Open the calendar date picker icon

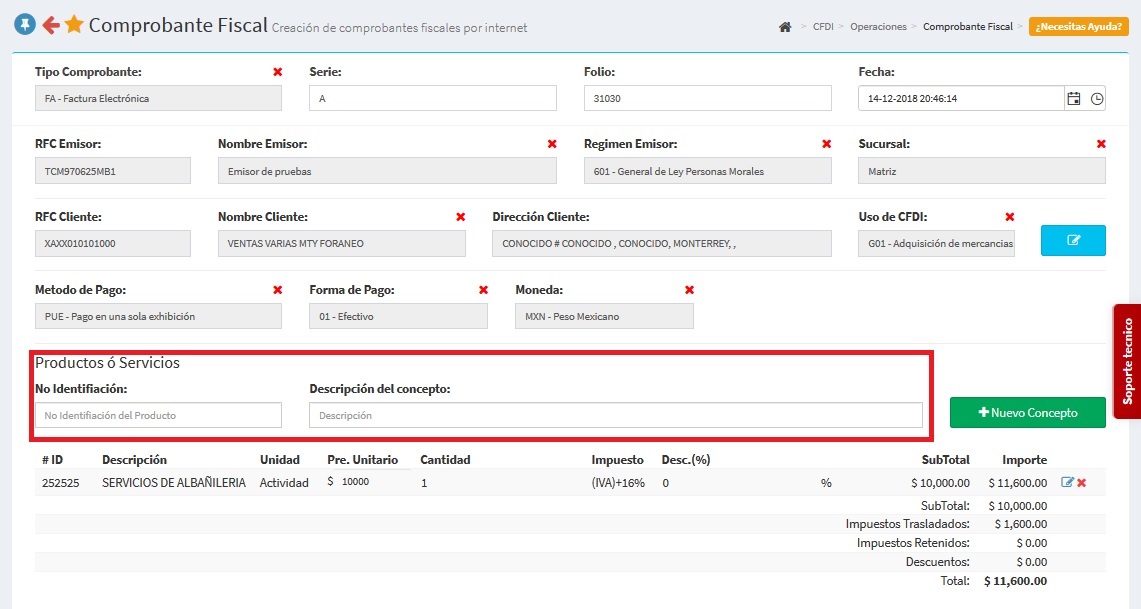coord(1074,98)
